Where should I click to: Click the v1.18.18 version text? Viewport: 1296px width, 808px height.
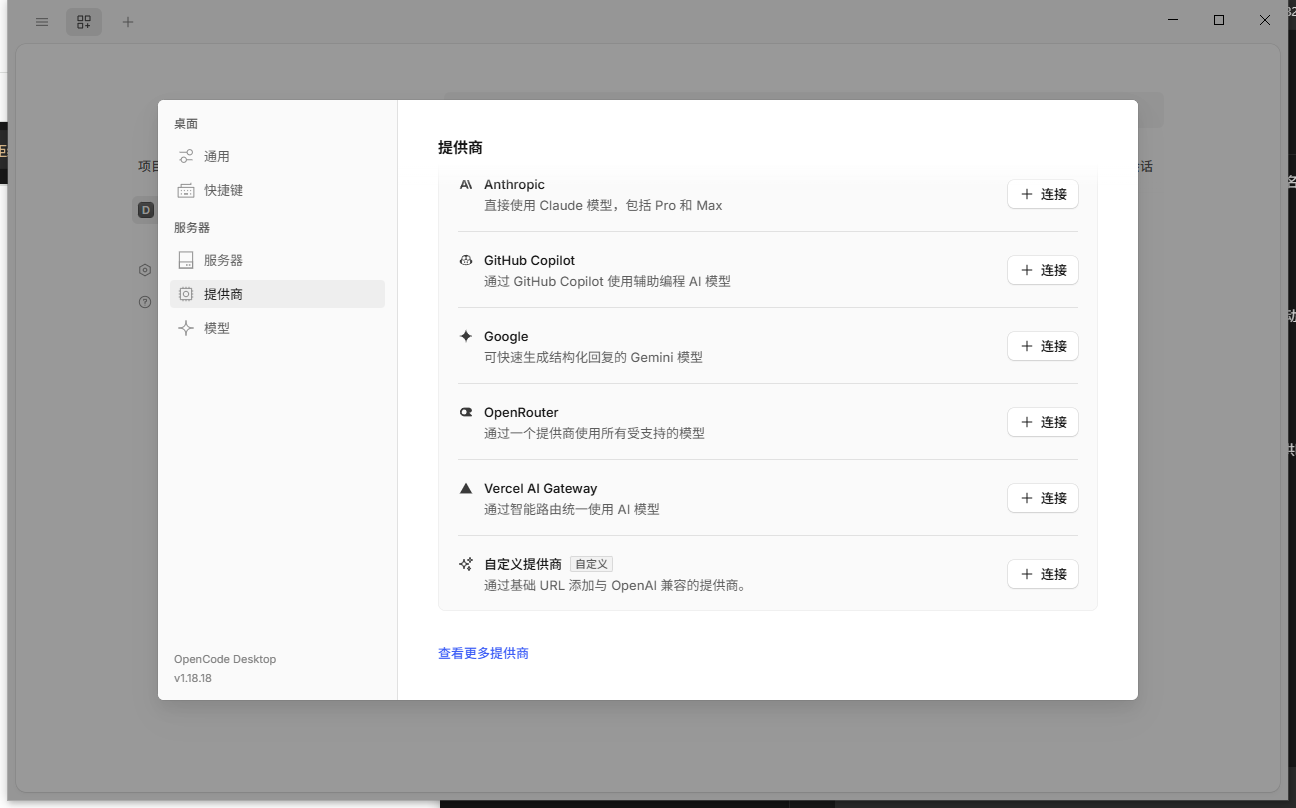[x=193, y=678]
